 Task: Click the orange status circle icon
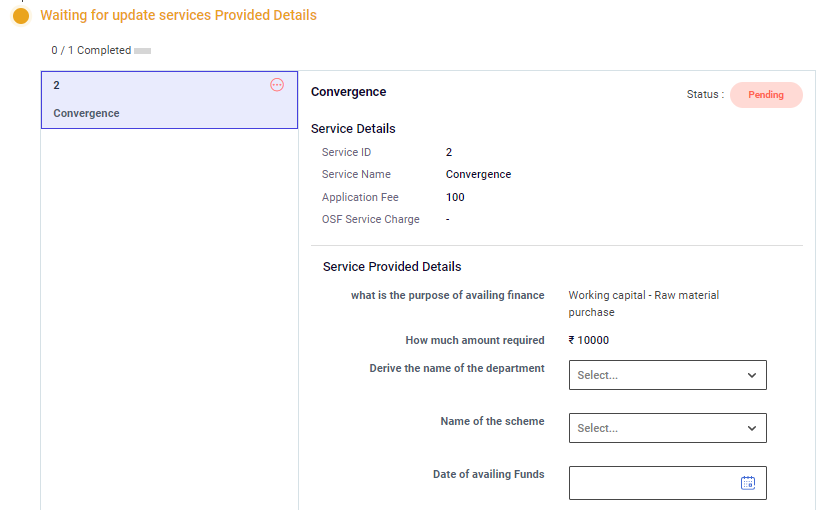tap(20, 16)
